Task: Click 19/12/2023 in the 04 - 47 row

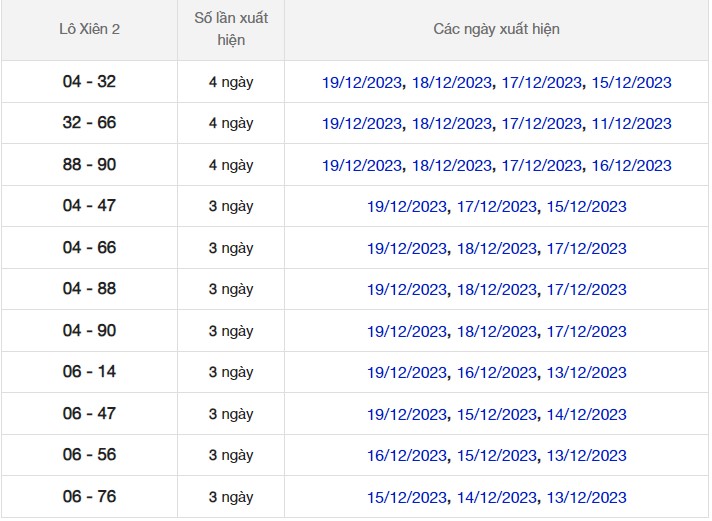Action: coord(407,207)
